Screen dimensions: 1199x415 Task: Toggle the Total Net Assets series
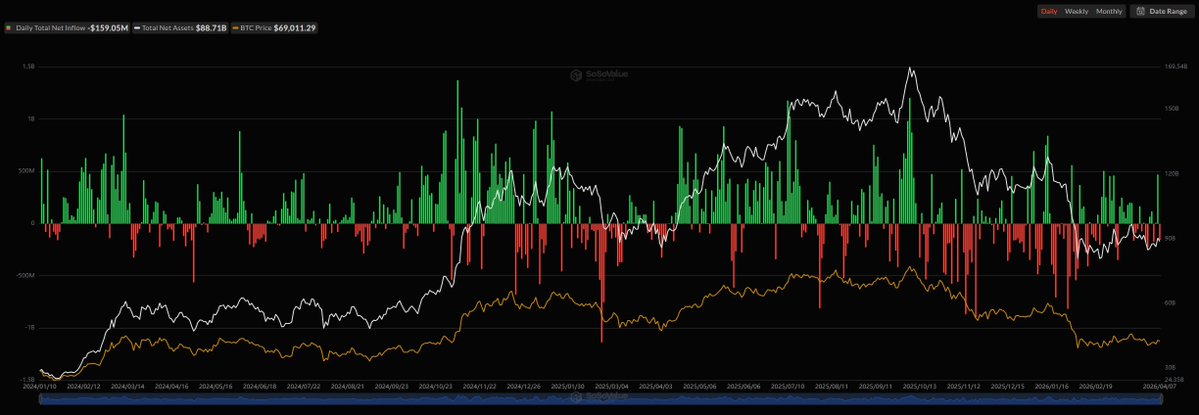pos(180,28)
